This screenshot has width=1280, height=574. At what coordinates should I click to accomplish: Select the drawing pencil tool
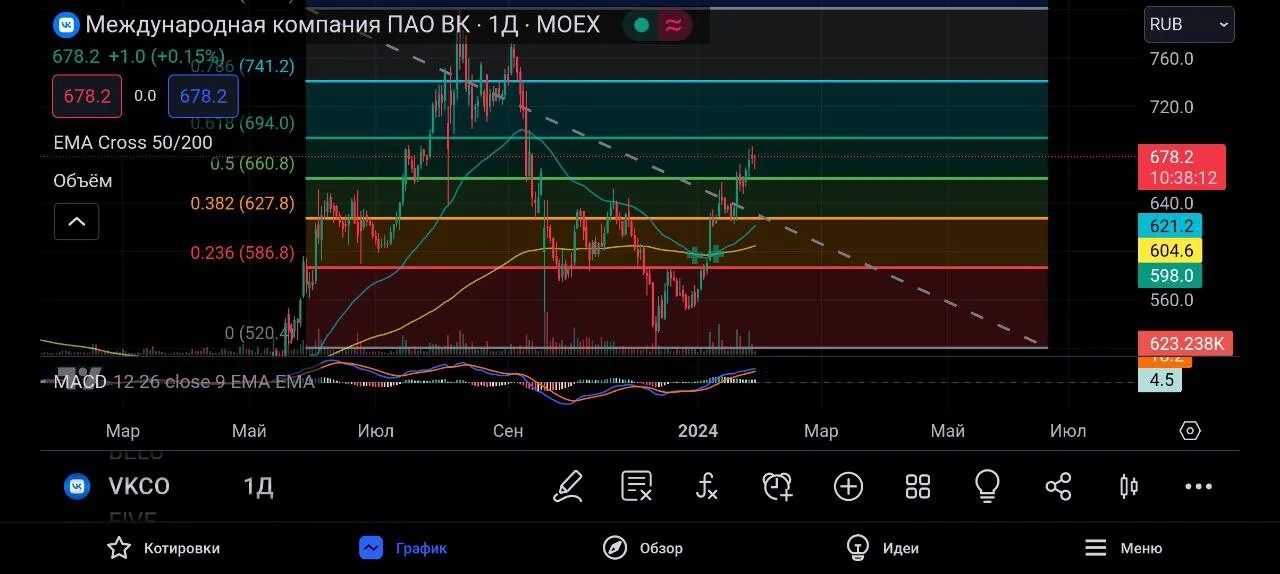tap(567, 486)
